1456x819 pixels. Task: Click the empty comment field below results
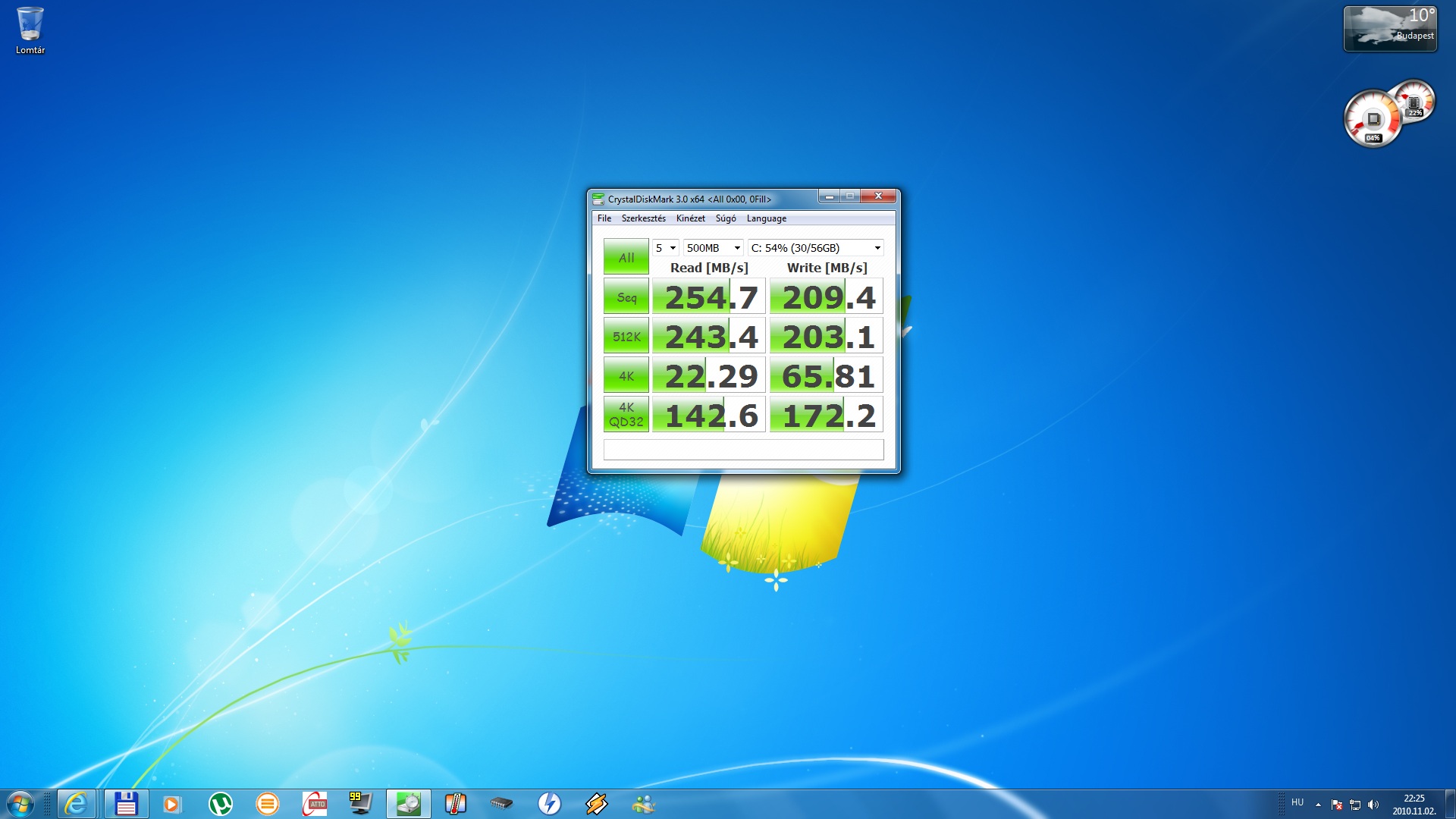[743, 450]
